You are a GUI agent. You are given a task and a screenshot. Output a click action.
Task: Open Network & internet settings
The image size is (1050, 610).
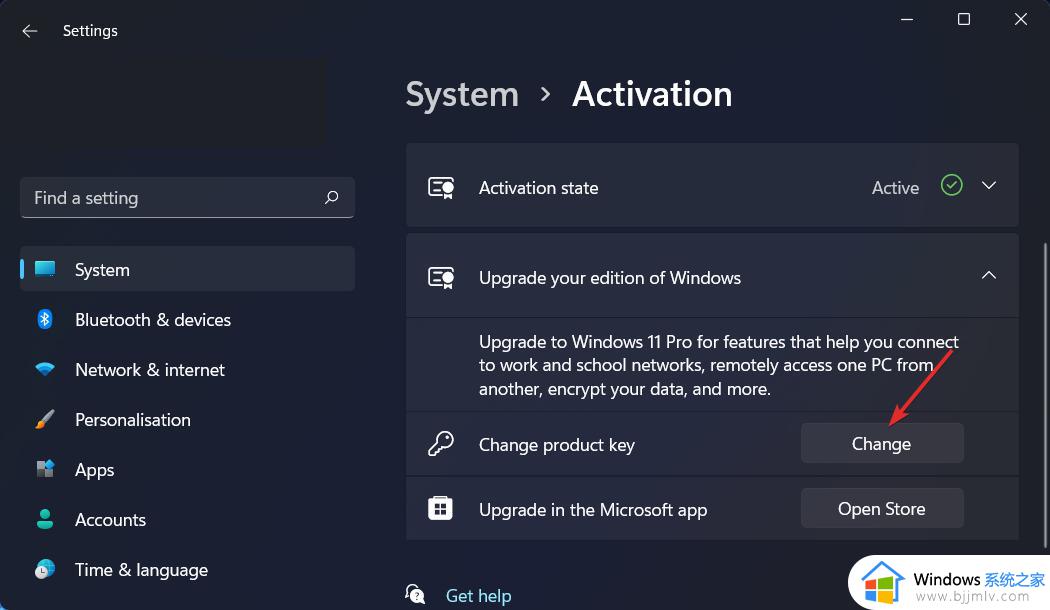pos(188,370)
